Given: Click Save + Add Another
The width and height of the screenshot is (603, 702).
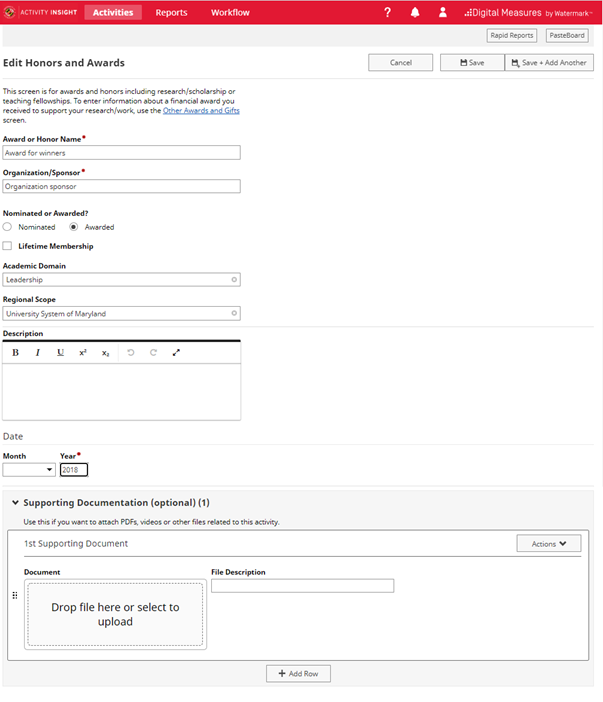Looking at the screenshot, I should (x=549, y=63).
